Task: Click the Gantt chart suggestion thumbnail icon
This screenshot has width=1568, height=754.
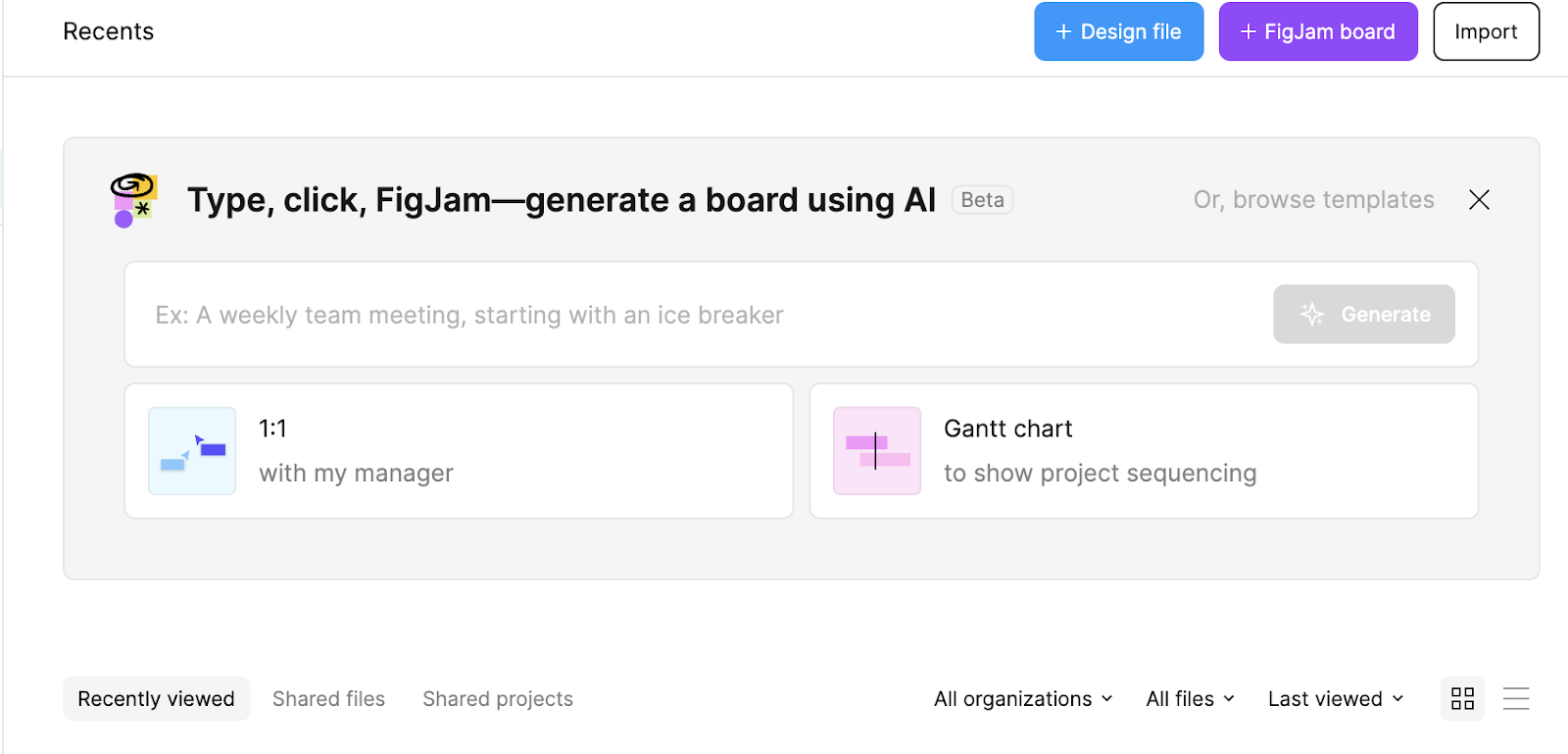Action: click(x=875, y=450)
